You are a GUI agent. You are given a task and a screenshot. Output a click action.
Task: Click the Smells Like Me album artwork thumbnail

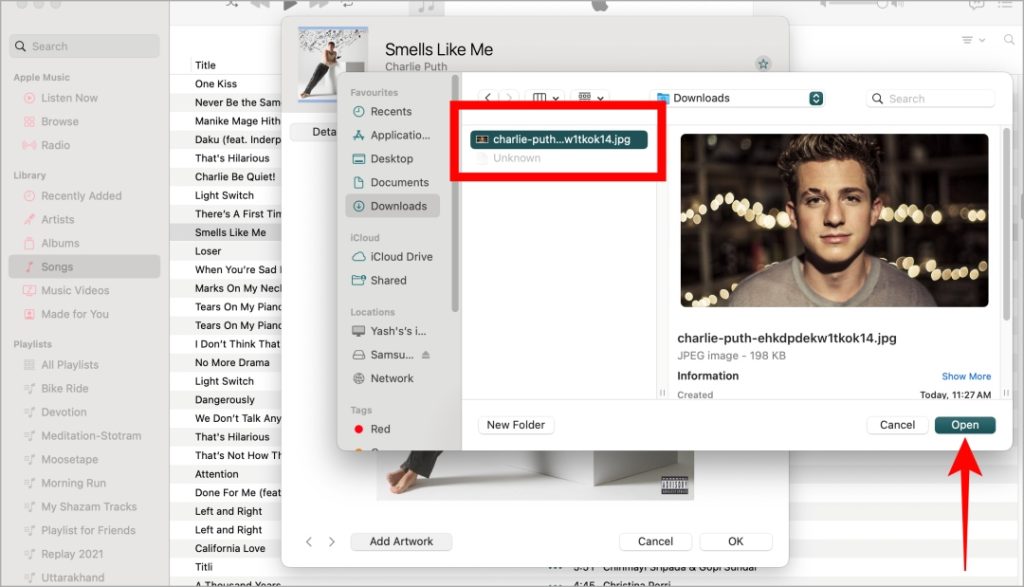point(333,63)
